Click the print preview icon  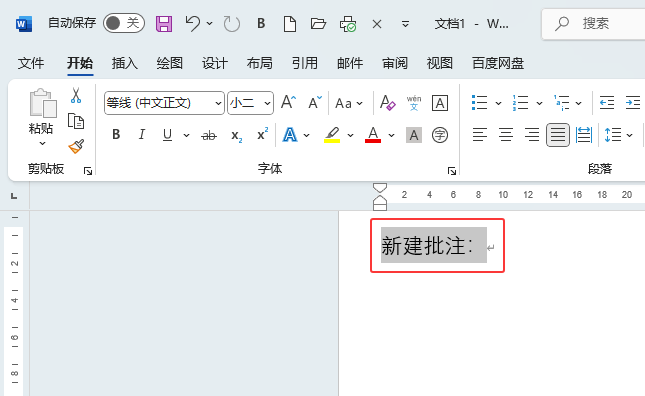pyautogui.click(x=348, y=24)
